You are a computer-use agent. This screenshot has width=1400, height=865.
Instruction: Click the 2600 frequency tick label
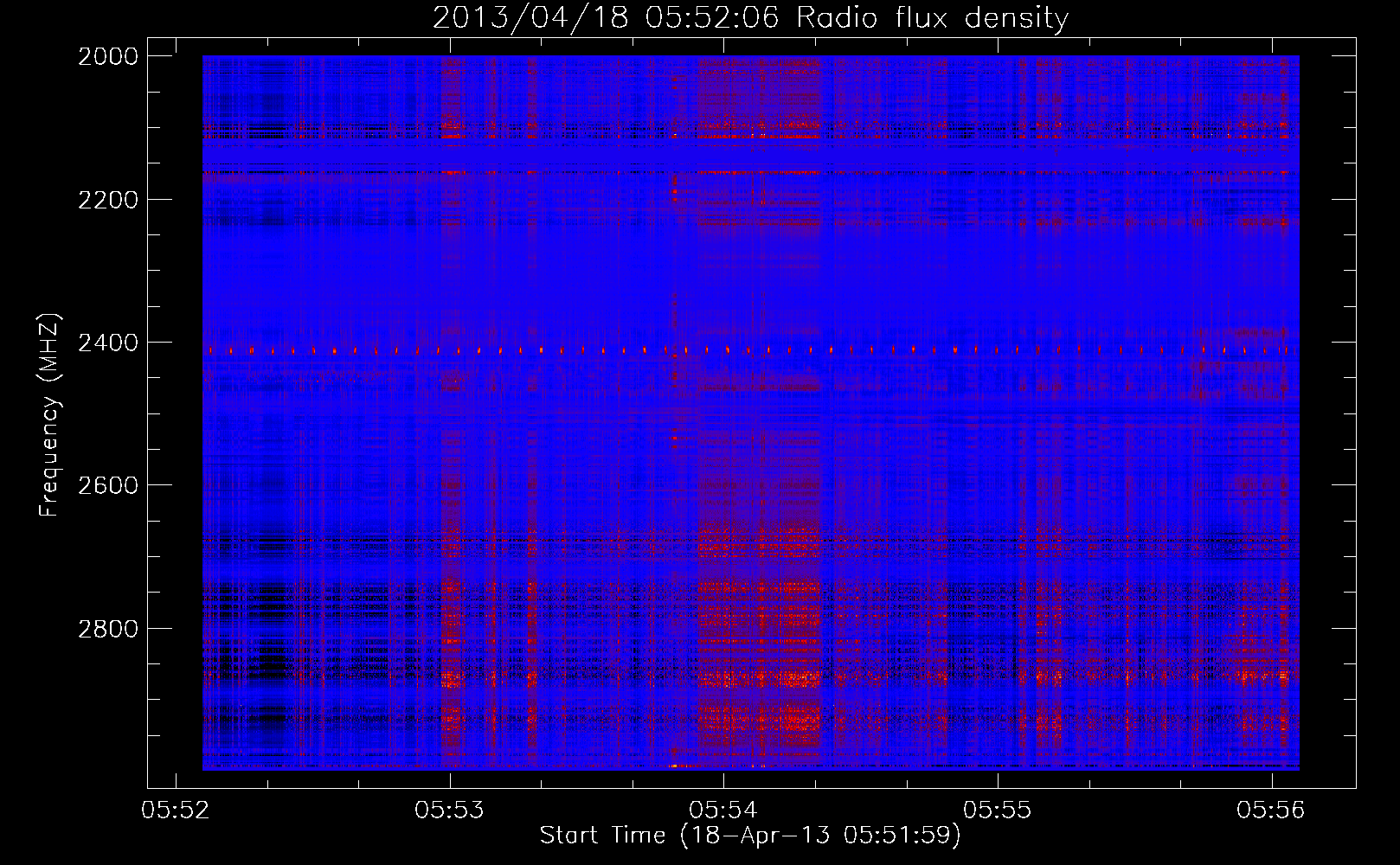tap(108, 485)
